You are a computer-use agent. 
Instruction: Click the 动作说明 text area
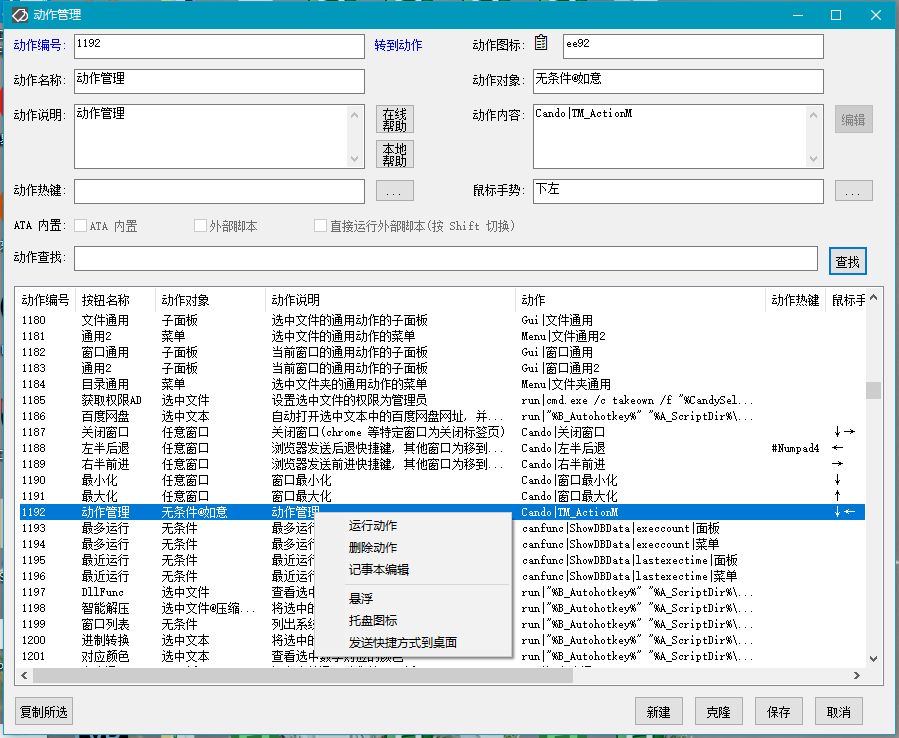(x=212, y=136)
